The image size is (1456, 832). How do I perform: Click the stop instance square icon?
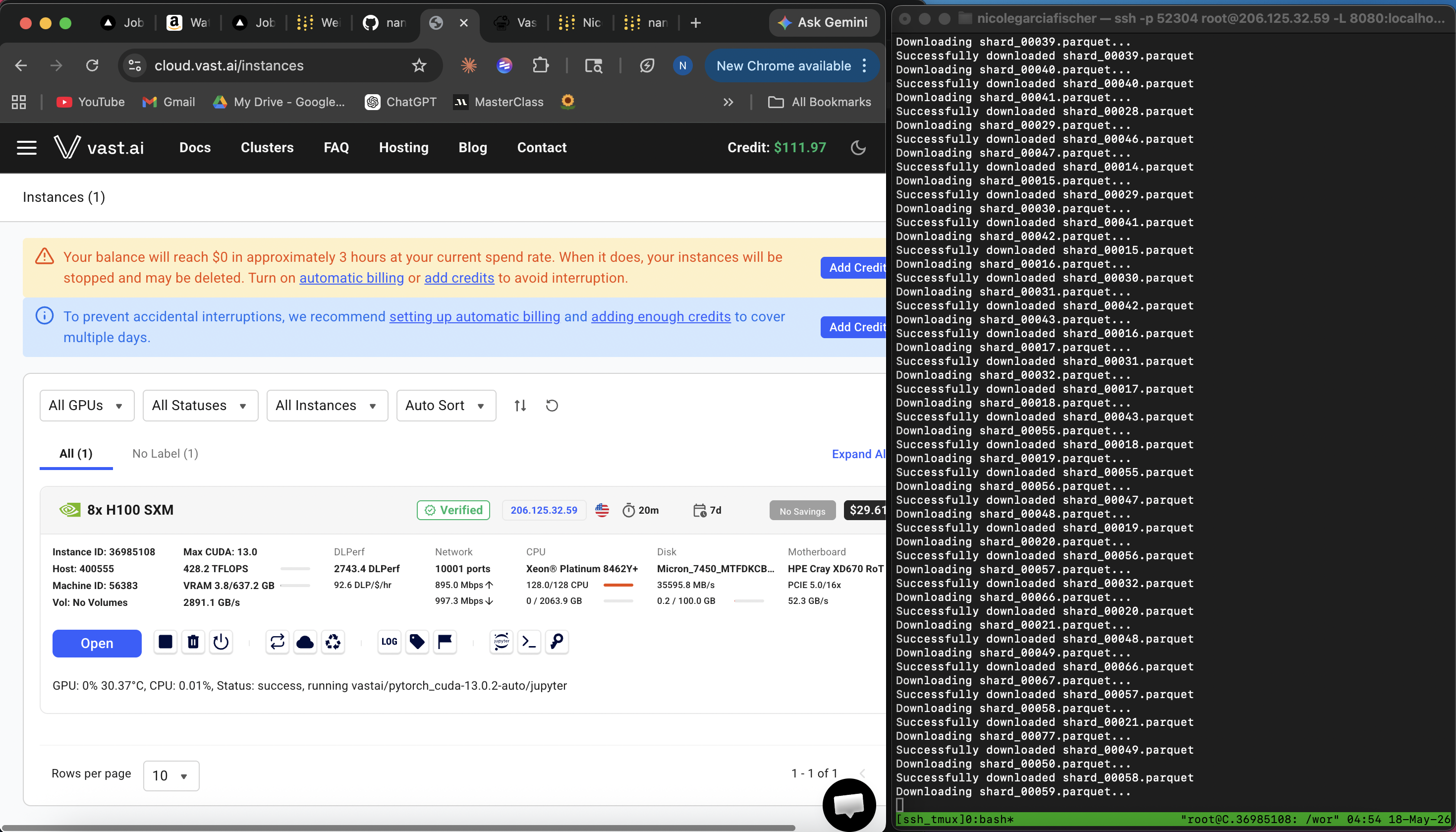165,642
